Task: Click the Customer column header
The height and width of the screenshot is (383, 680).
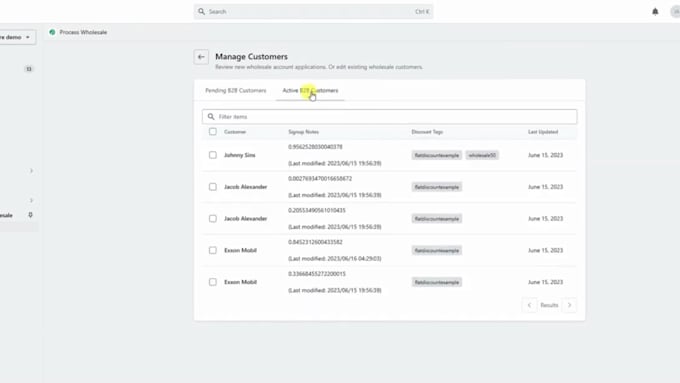Action: coord(235,132)
